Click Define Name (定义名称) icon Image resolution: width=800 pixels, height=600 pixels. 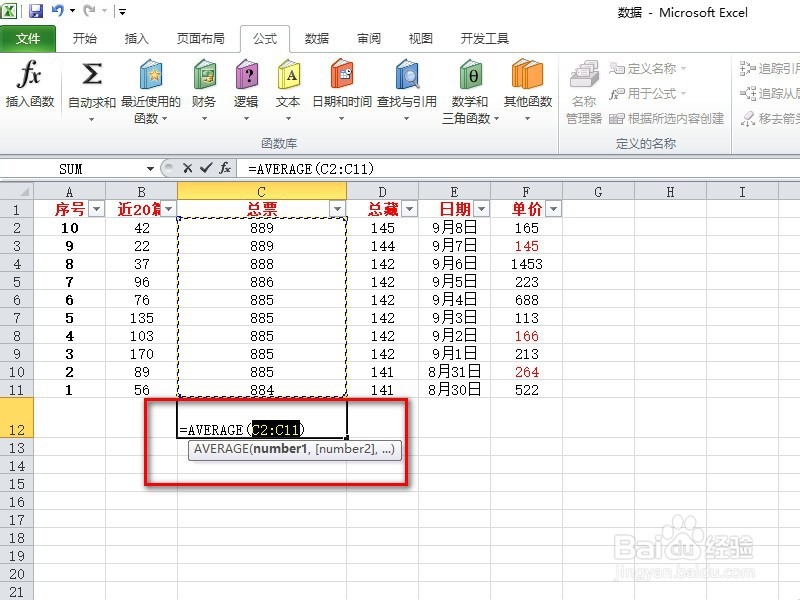[617, 68]
